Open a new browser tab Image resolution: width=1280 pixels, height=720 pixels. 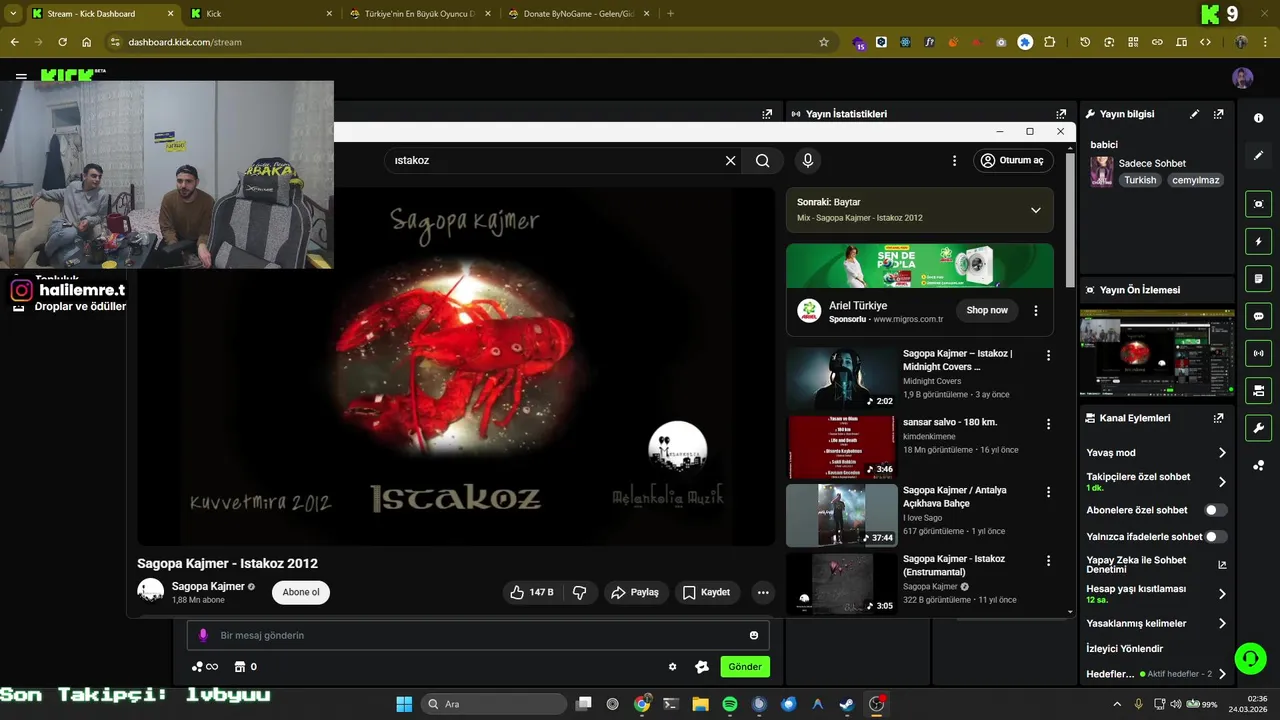[x=670, y=14]
